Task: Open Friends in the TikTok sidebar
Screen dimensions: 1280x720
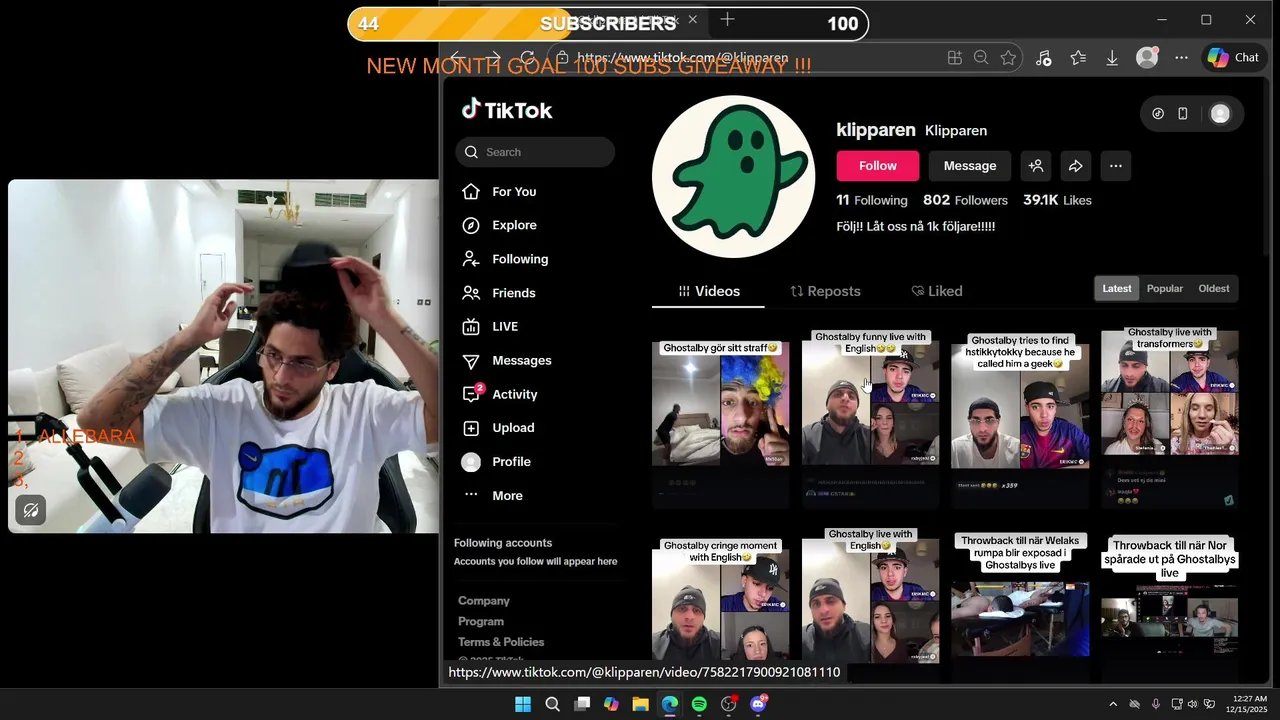Action: point(499,293)
